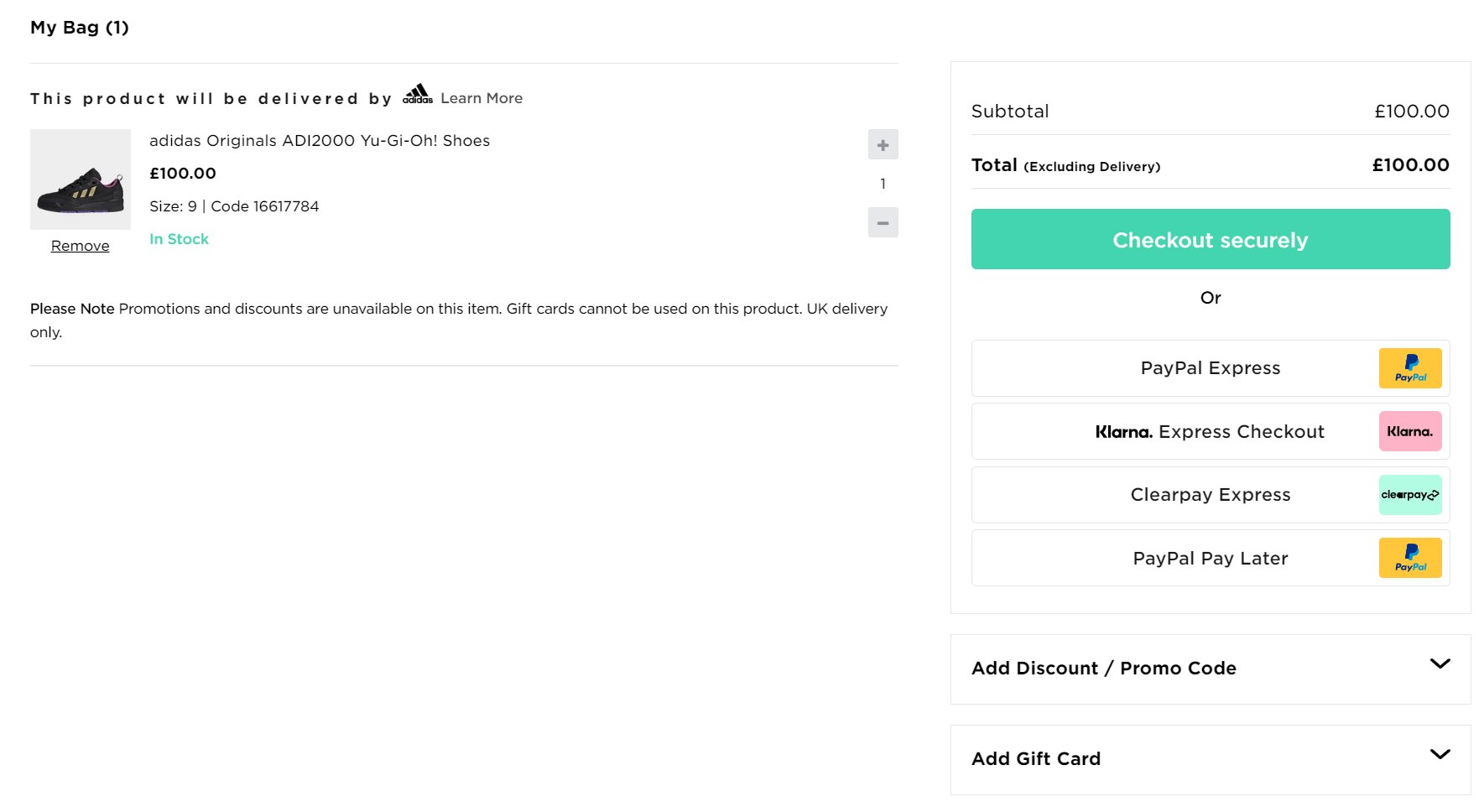Click the Add Gift Card heading
Screen dimensions: 1484x812
(x=1036, y=759)
